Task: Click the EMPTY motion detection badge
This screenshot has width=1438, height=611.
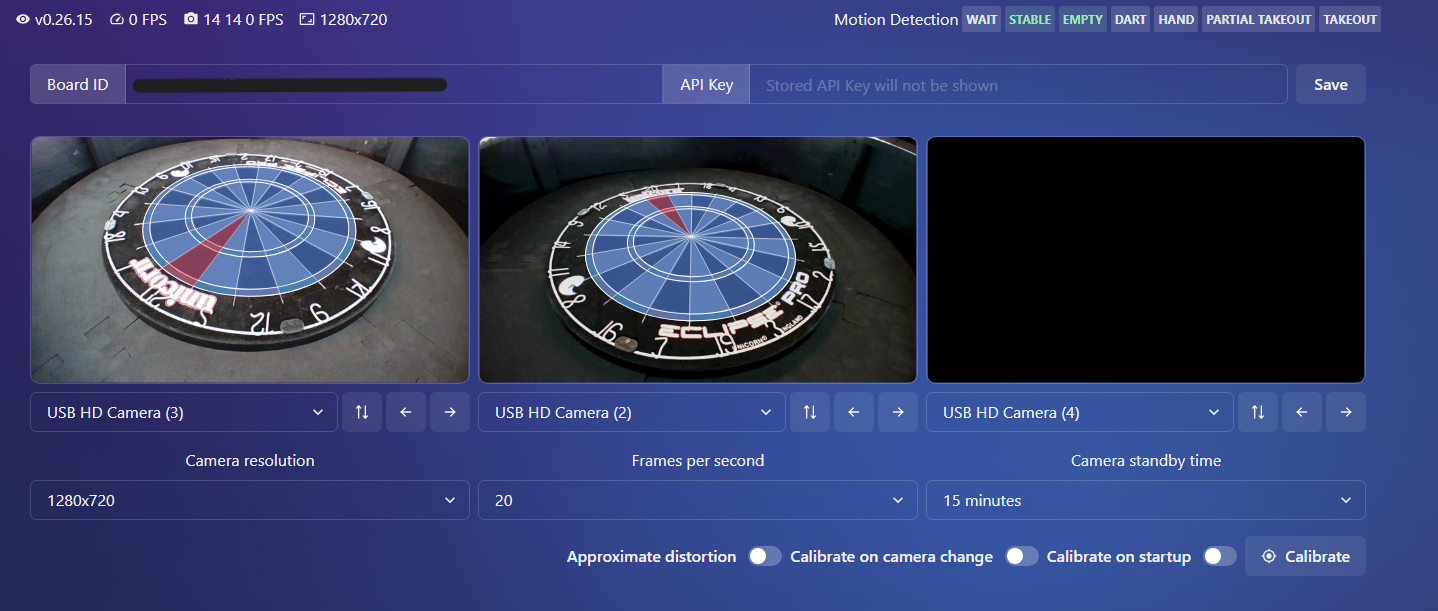Action: (x=1082, y=19)
